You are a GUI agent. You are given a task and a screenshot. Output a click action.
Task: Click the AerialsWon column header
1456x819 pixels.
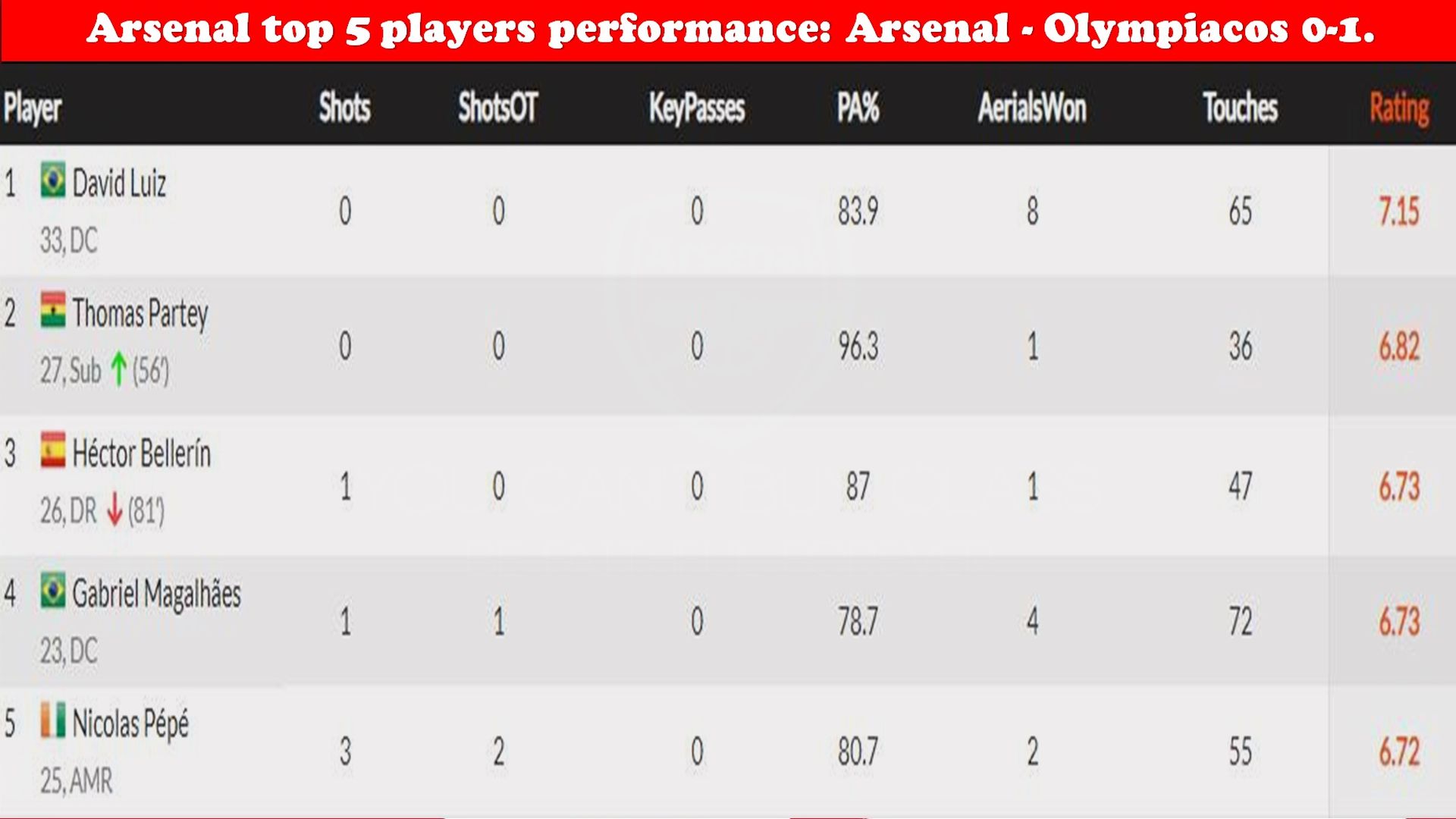click(1032, 107)
